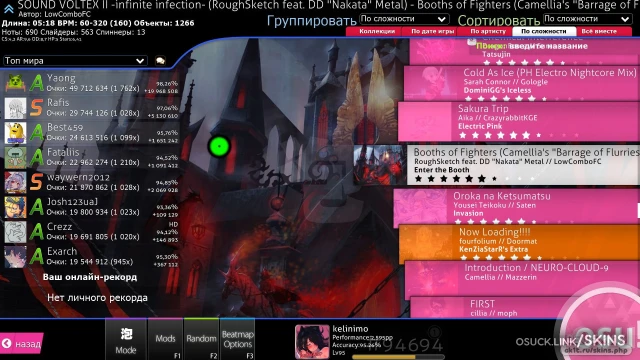Screen dimensions: 640x360
Task: Select Rafis's leaderboard score
Action: [91, 108]
